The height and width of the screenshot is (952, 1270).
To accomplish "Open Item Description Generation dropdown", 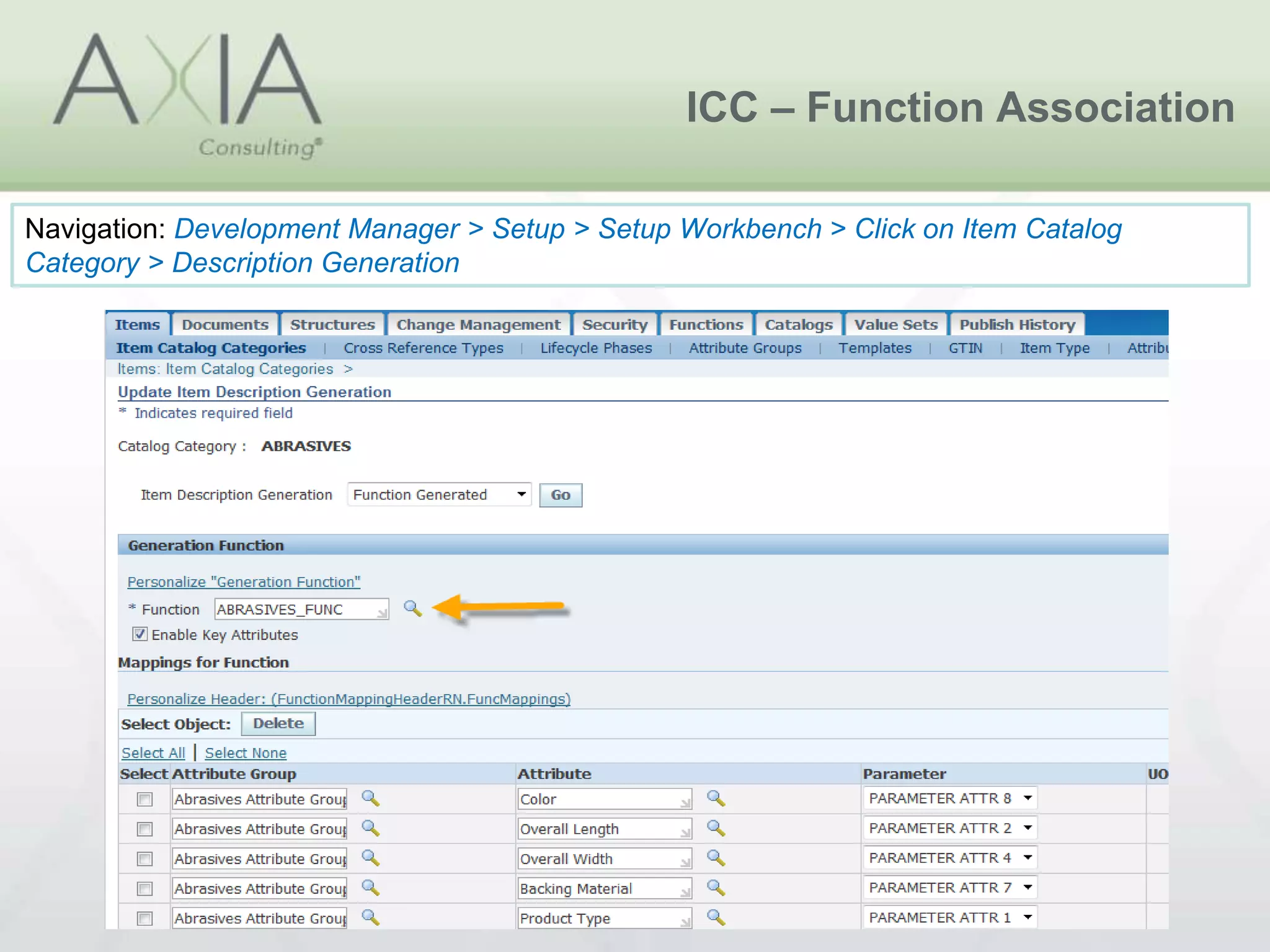I will tap(439, 495).
